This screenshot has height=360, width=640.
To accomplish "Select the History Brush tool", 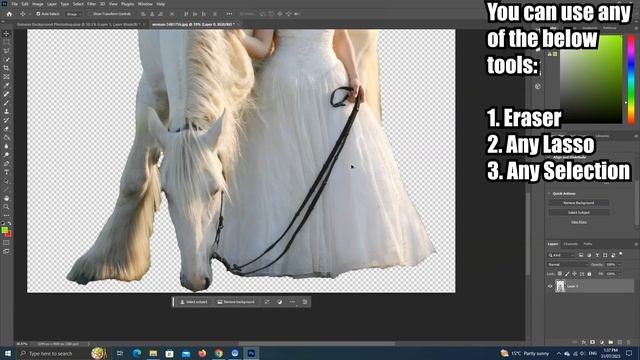I will coord(6,120).
